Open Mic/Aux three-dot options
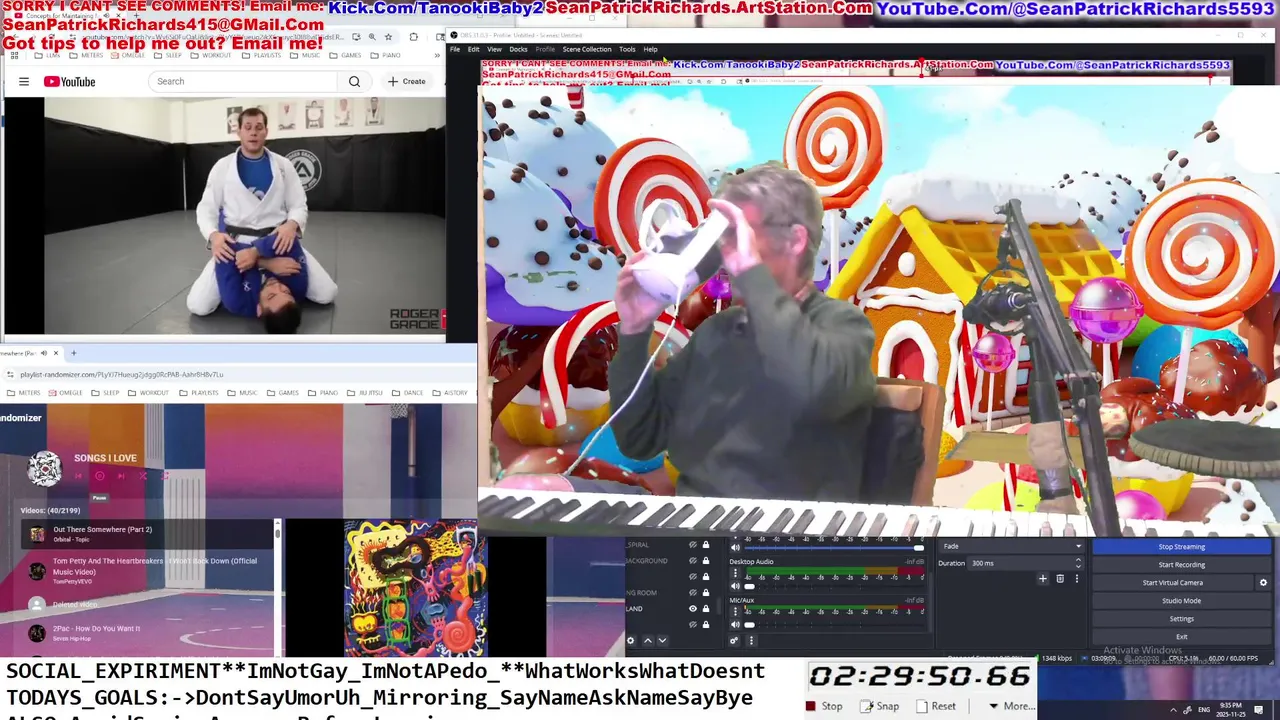 (736, 612)
